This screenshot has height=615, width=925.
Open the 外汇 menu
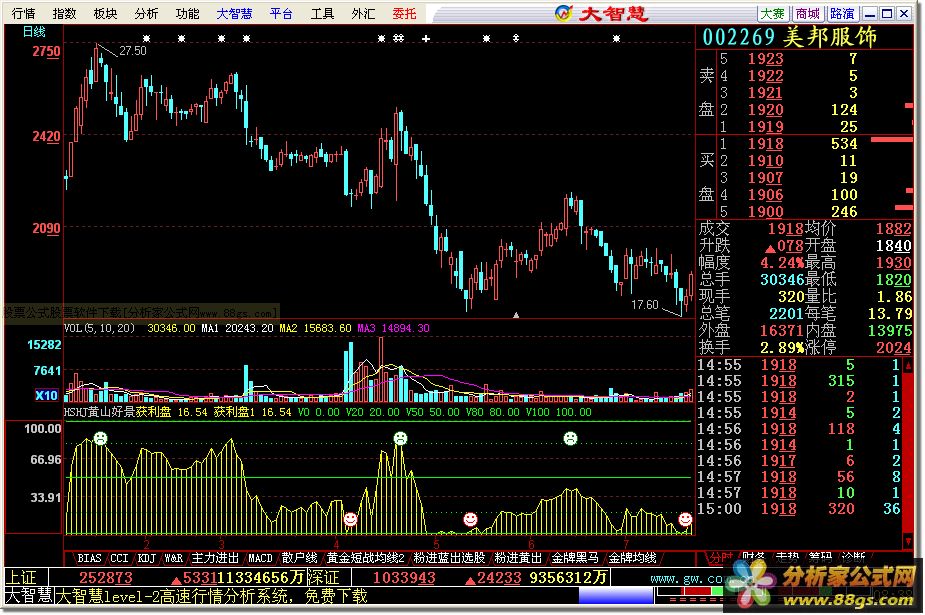pos(363,13)
